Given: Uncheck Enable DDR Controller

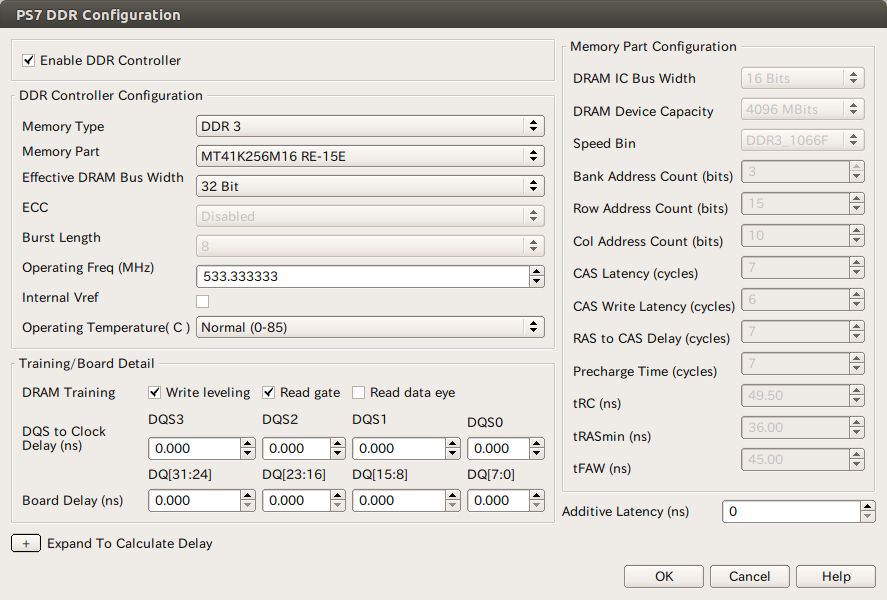Looking at the screenshot, I should click(x=29, y=61).
